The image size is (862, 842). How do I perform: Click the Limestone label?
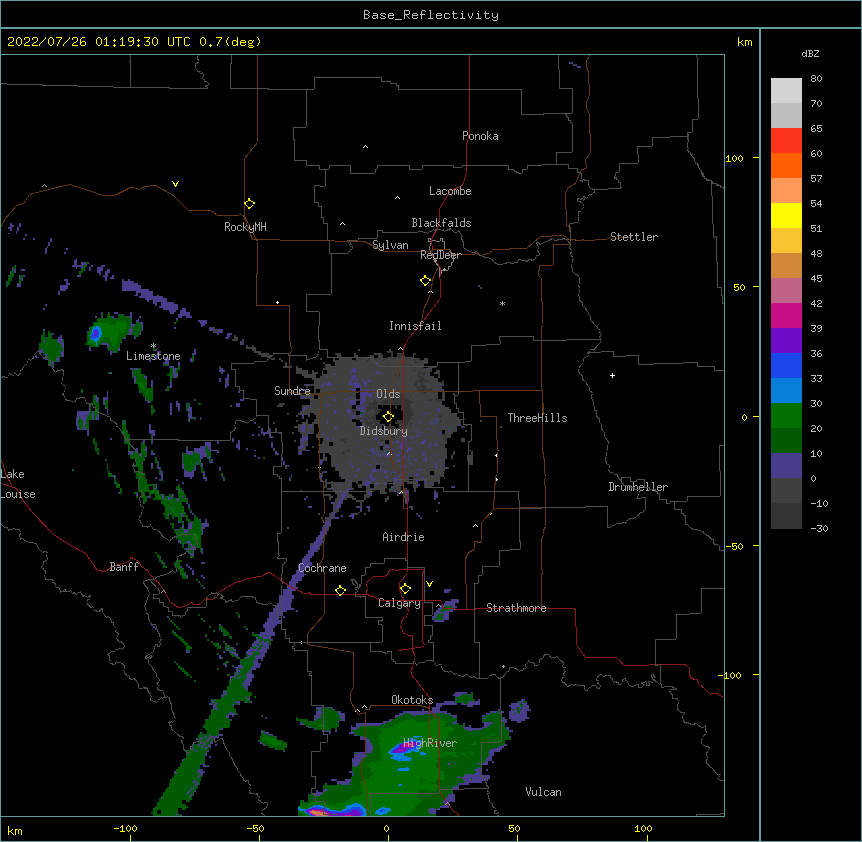(153, 356)
